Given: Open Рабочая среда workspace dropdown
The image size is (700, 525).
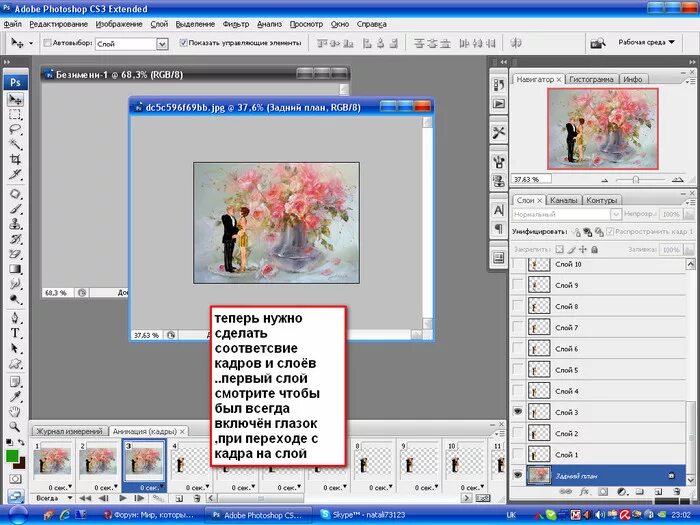Looking at the screenshot, I should click(x=646, y=42).
